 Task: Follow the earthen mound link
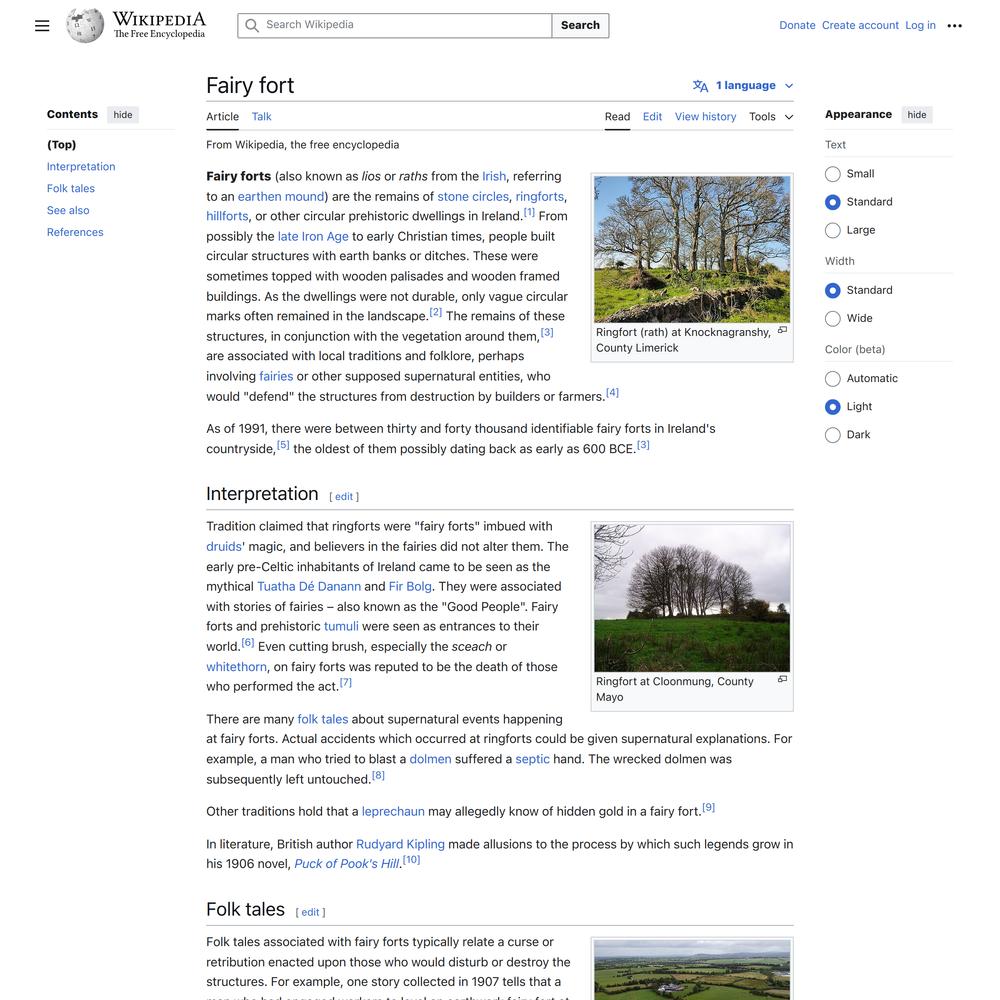click(281, 196)
